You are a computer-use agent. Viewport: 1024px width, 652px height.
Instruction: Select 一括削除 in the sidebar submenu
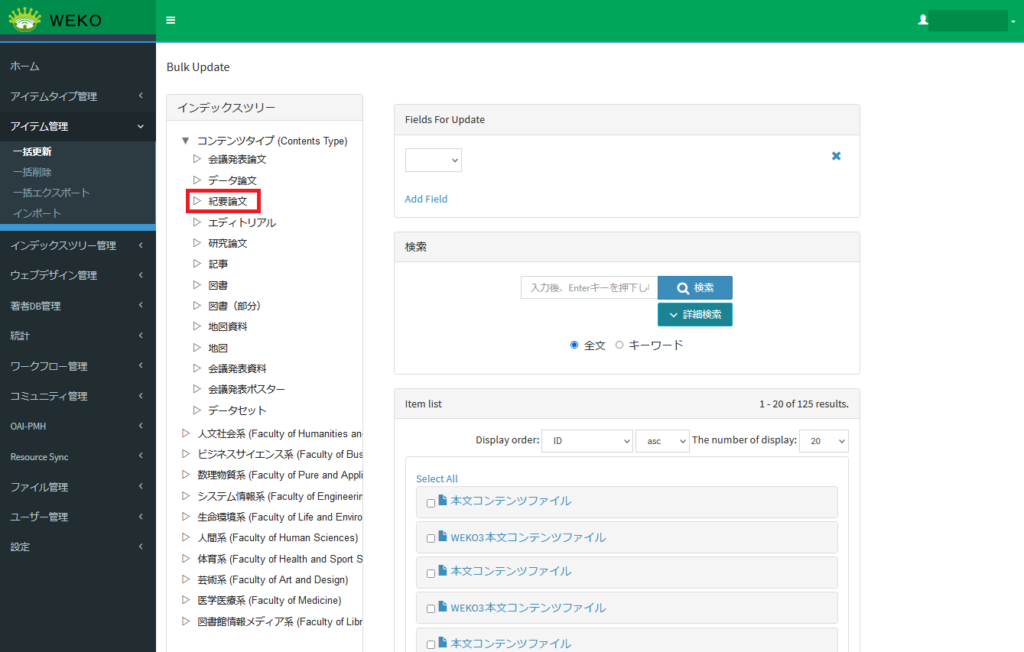click(31, 172)
